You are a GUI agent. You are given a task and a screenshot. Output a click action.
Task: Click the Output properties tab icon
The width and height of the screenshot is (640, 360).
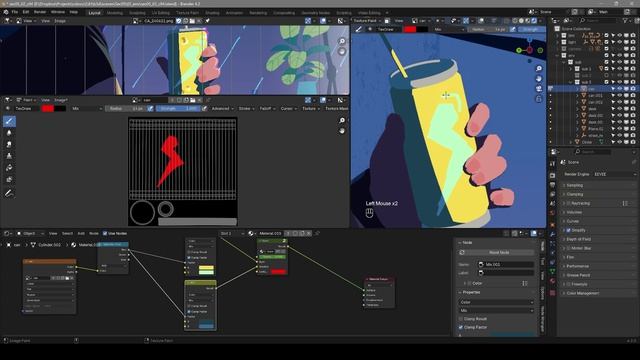(552, 185)
